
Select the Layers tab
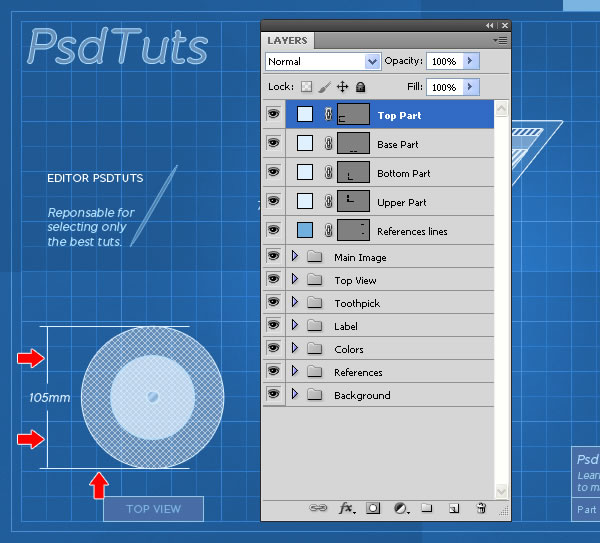(287, 41)
